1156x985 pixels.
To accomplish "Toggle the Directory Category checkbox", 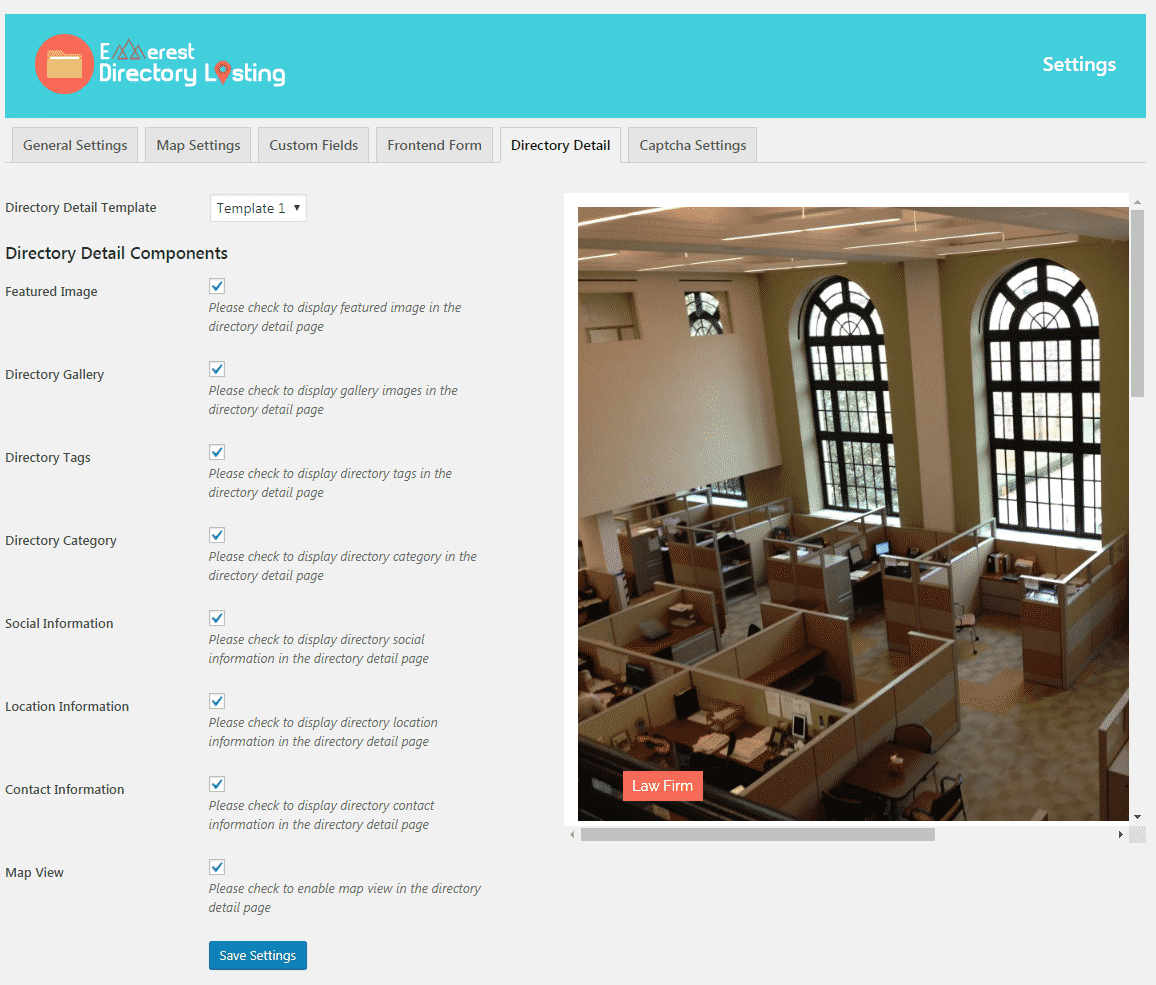I will click(x=217, y=535).
